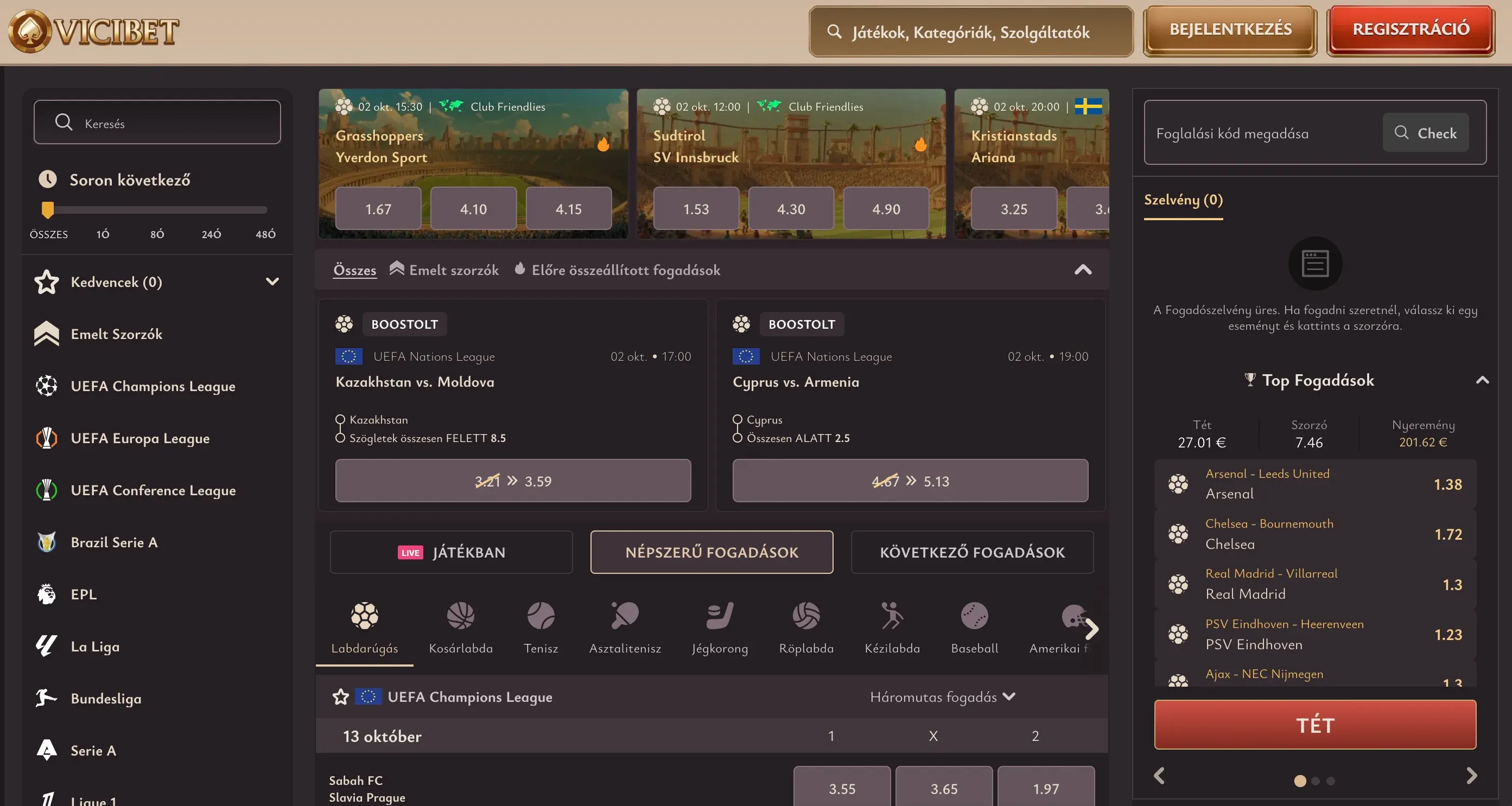Viewport: 1512px width, 806px height.
Task: Open Emelt Szorzók in sidebar
Action: [x=99, y=334]
